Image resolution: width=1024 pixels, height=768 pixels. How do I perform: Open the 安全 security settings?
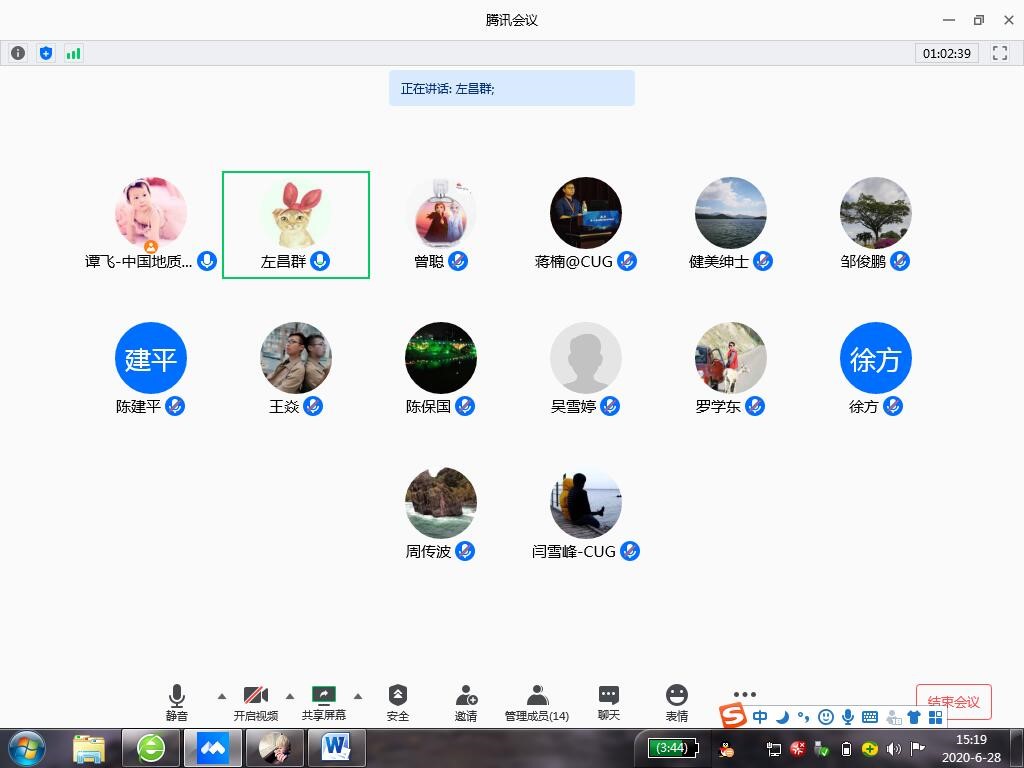tap(398, 702)
